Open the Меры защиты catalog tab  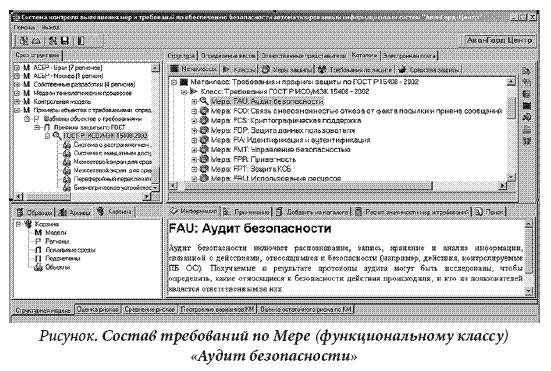[287, 70]
